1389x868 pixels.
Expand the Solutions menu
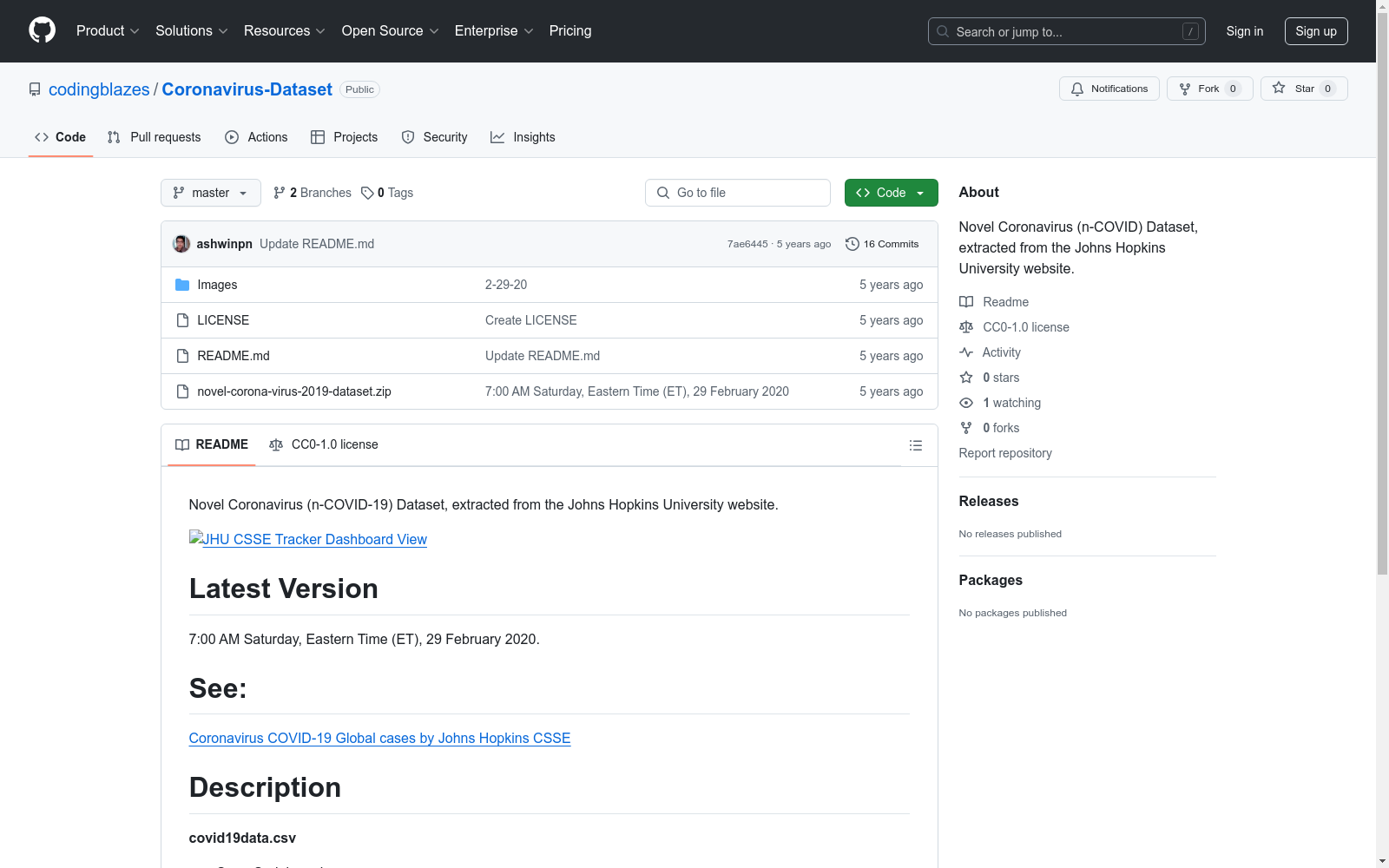click(x=192, y=30)
